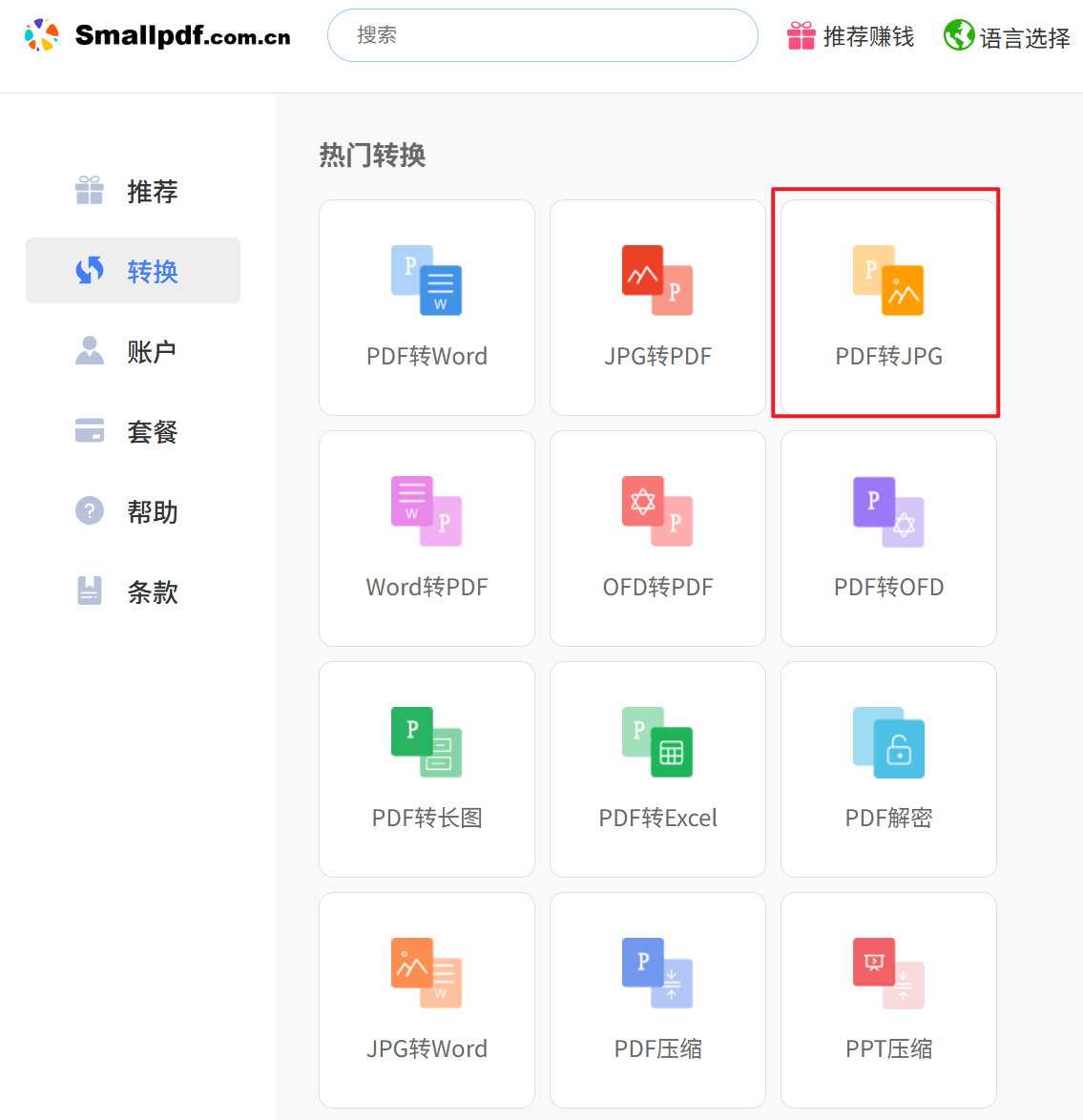This screenshot has height=1120, width=1083.
Task: Select the PDF转Word conversion icon
Action: [427, 280]
